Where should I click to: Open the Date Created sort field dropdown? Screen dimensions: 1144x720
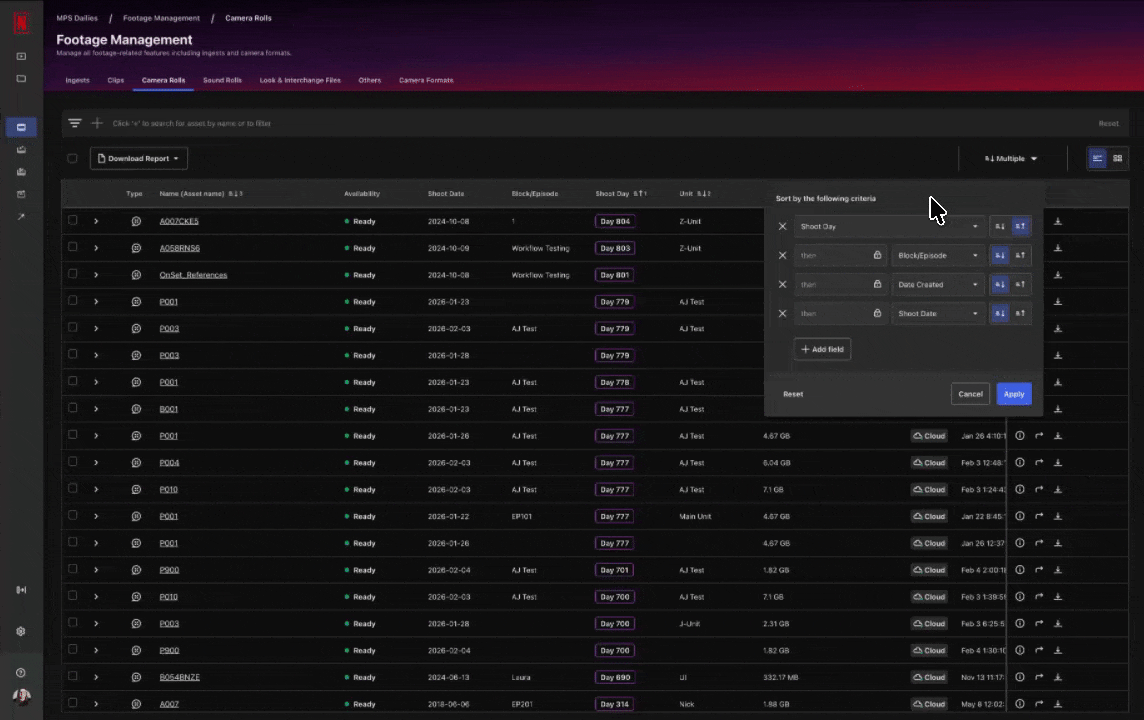tap(937, 285)
